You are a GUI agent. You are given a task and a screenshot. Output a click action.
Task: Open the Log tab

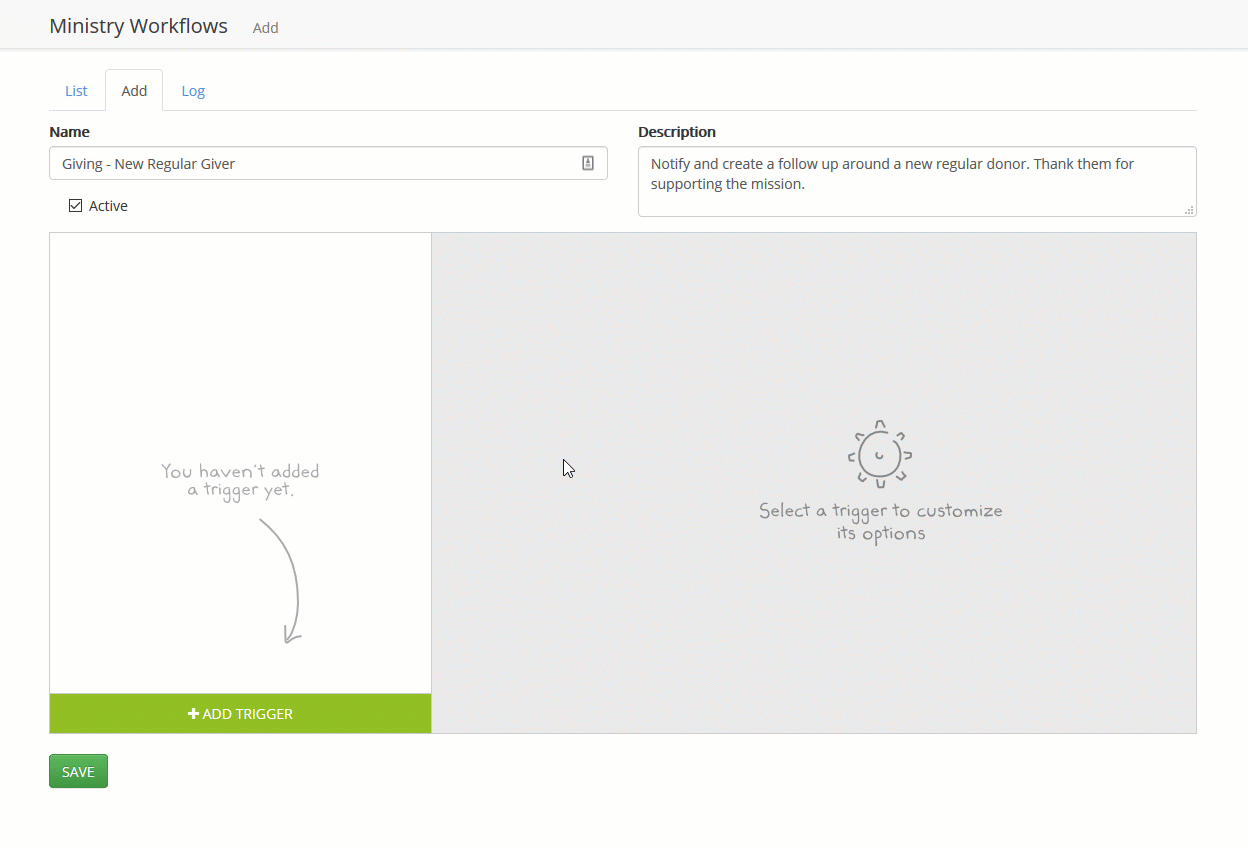(x=193, y=91)
